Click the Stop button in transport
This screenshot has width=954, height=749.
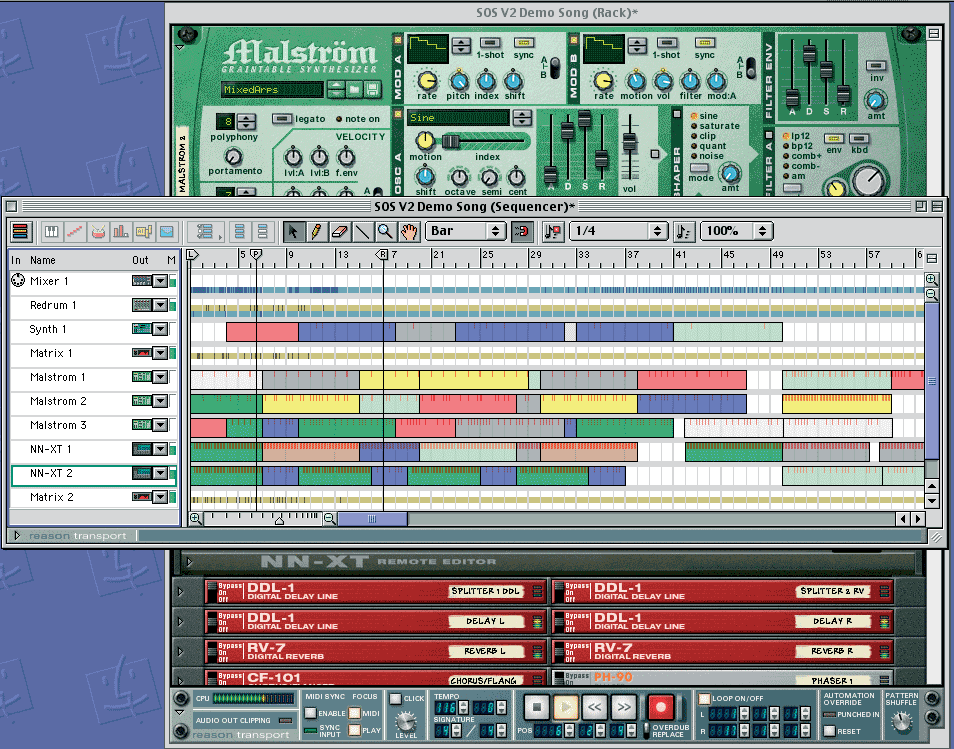point(537,708)
